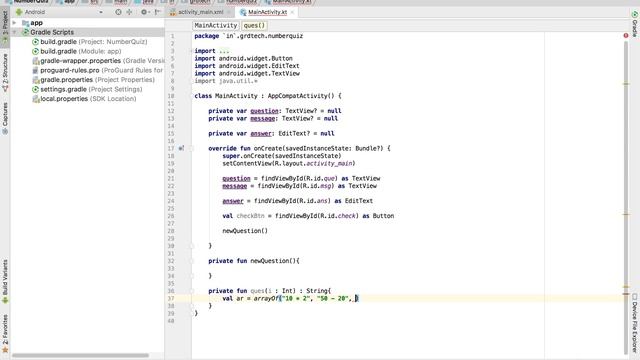Click 'import android.widget.EditText' line

point(247,66)
